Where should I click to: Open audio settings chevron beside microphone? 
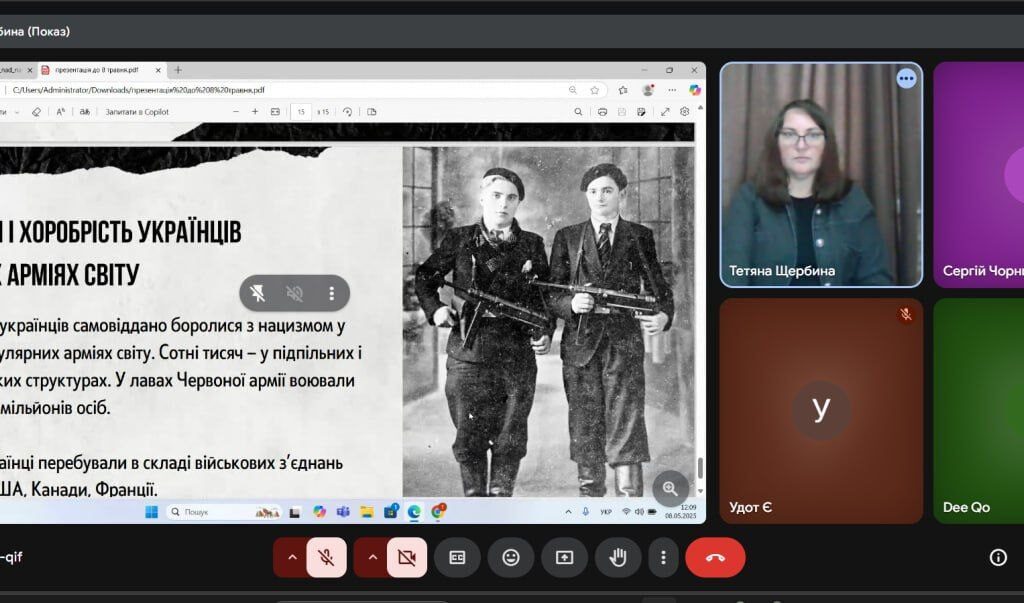pyautogui.click(x=292, y=557)
